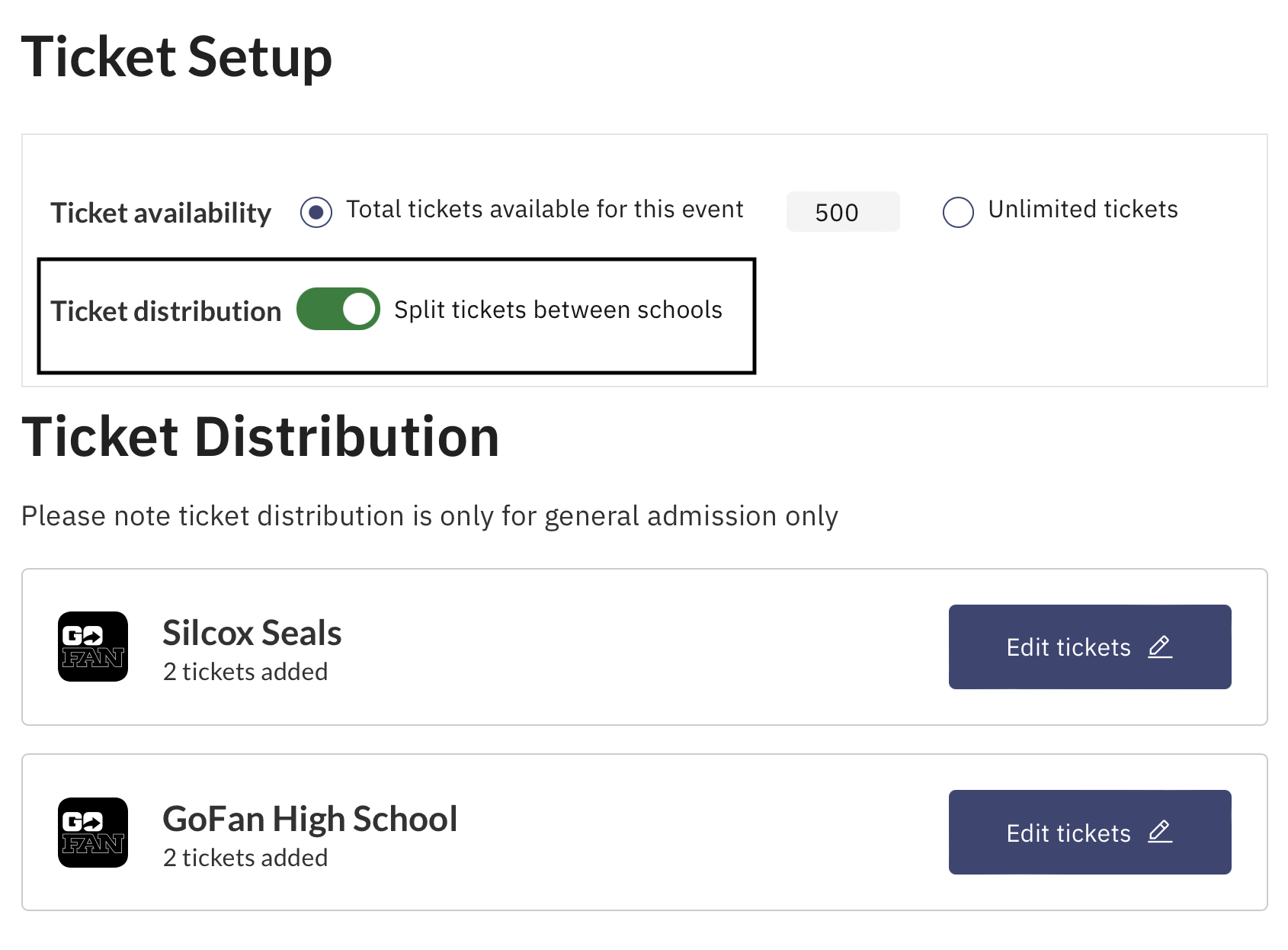Click Edit tickets for GoFan High School

coord(1089,832)
